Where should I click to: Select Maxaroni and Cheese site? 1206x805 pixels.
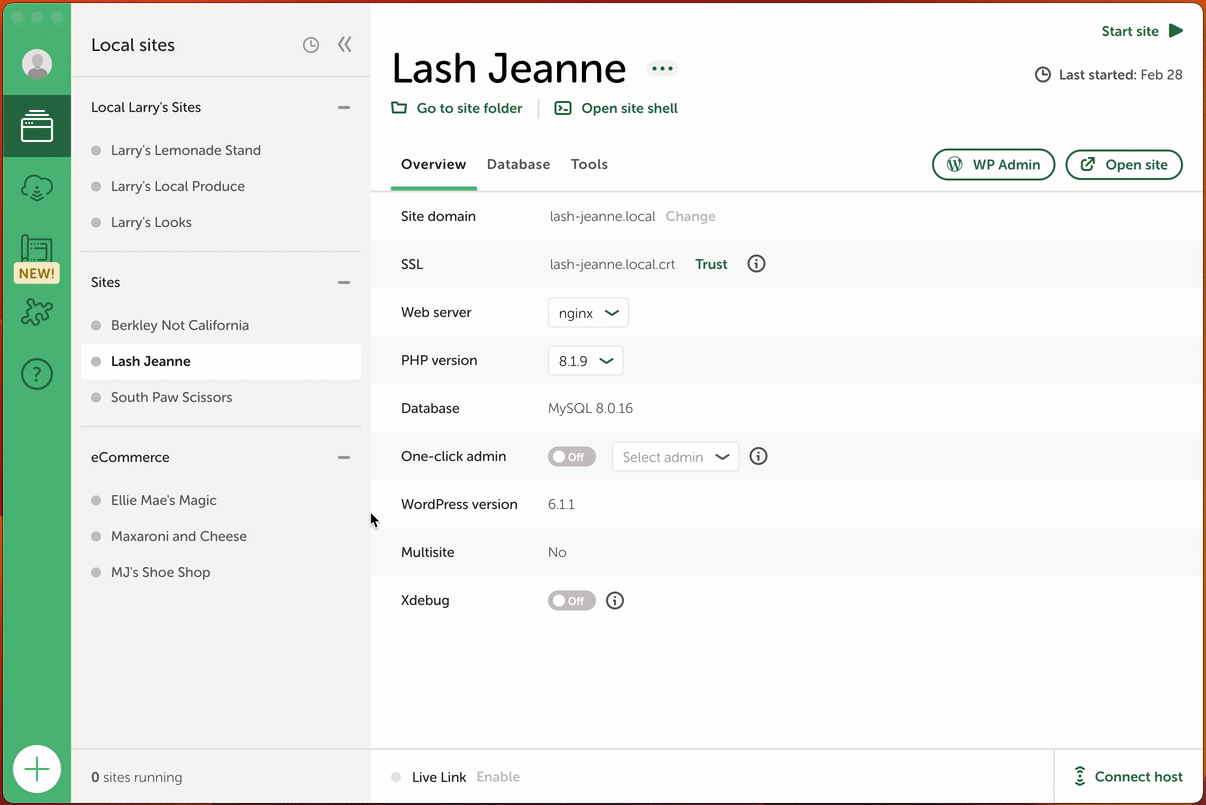[x=221, y=536]
